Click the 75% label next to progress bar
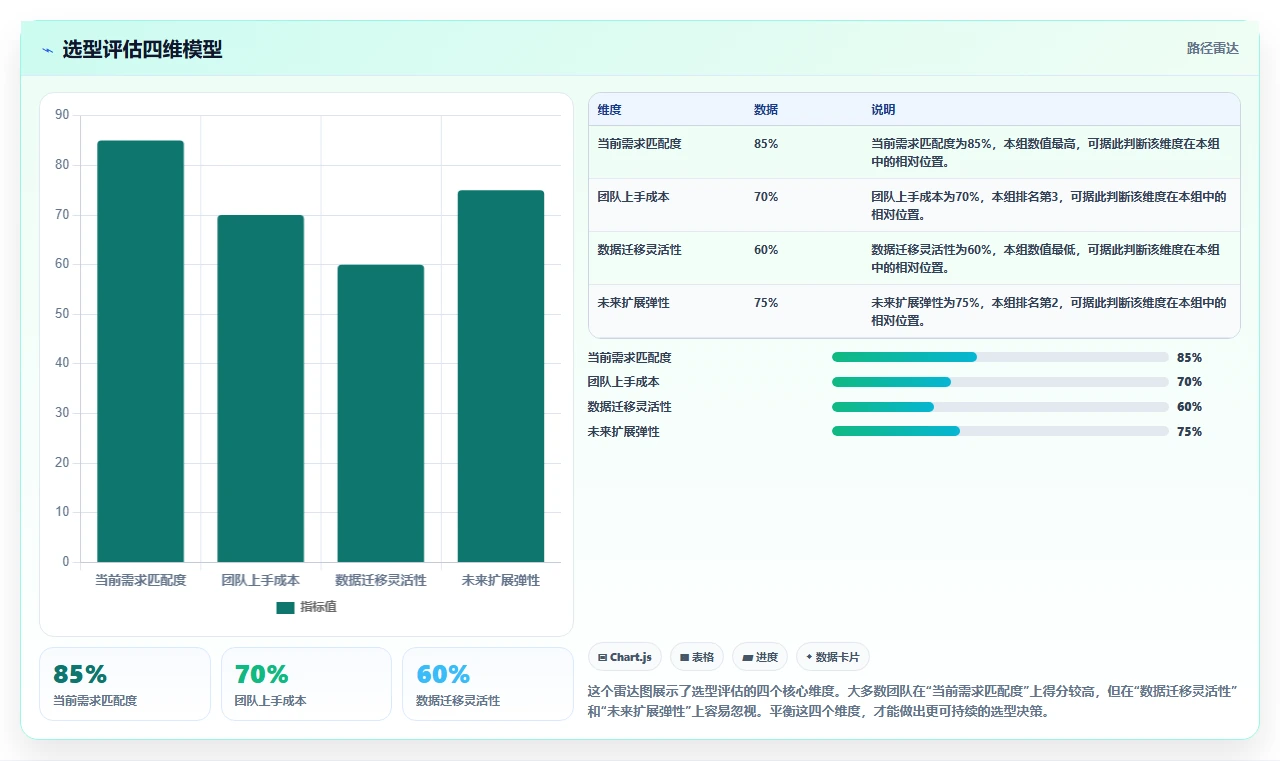This screenshot has width=1280, height=761. (x=1189, y=432)
